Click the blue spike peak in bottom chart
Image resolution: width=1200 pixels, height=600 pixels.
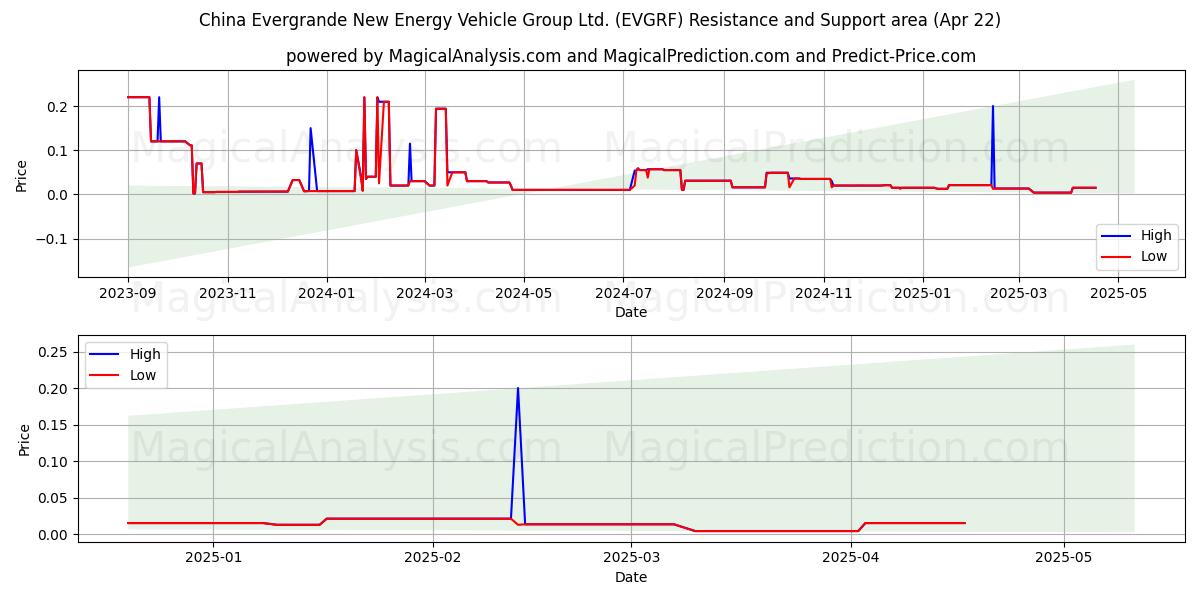(517, 388)
